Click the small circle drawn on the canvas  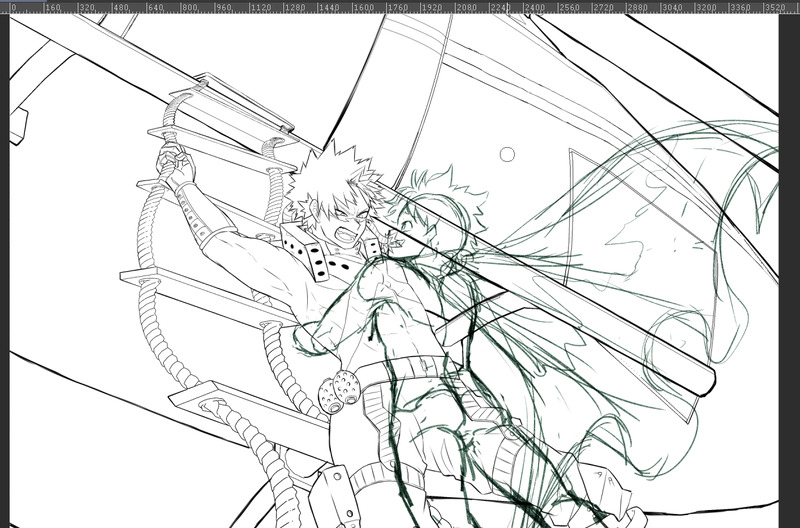coord(507,155)
